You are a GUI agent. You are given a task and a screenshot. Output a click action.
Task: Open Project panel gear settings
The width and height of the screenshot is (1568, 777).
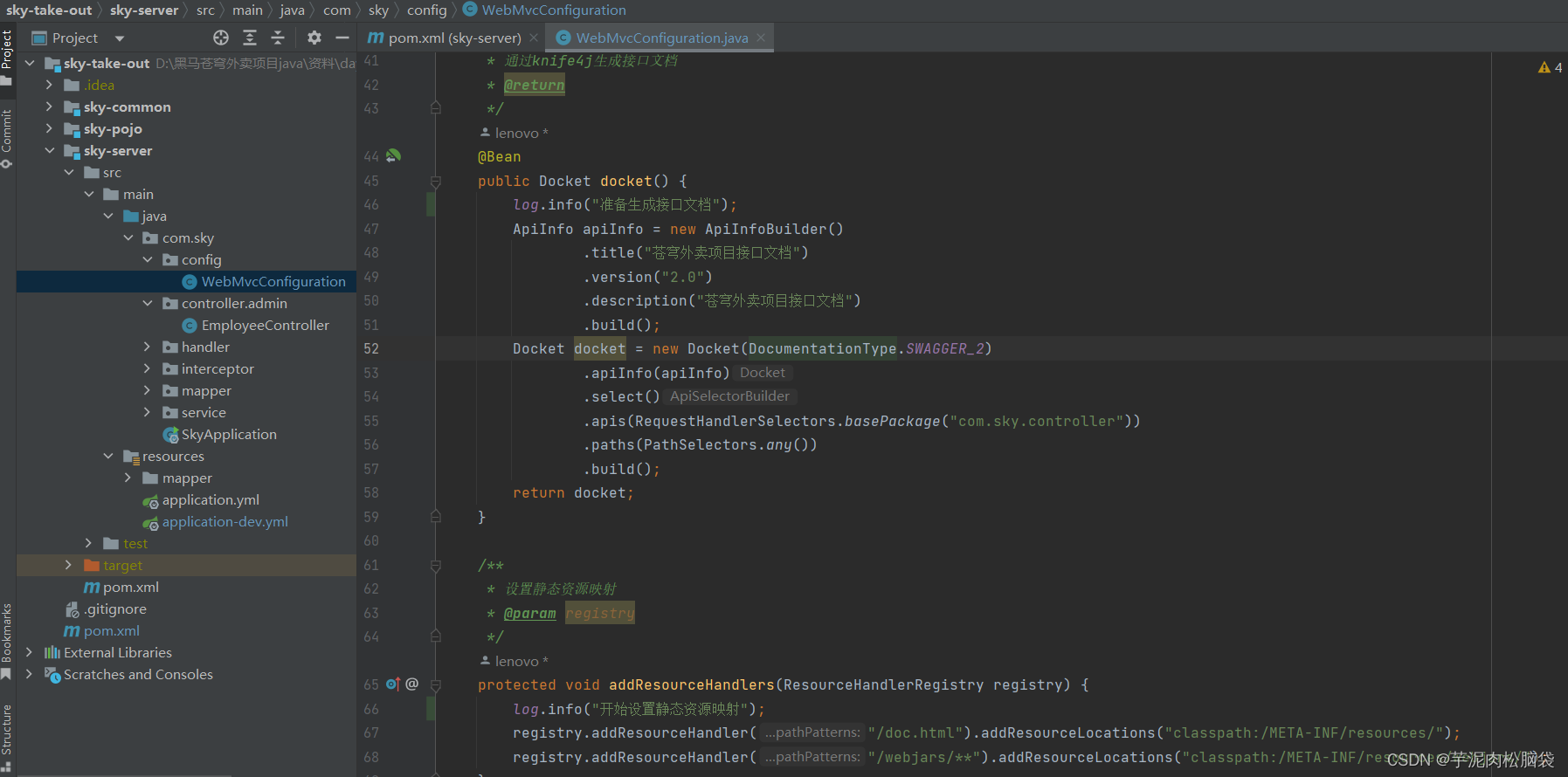pos(314,38)
